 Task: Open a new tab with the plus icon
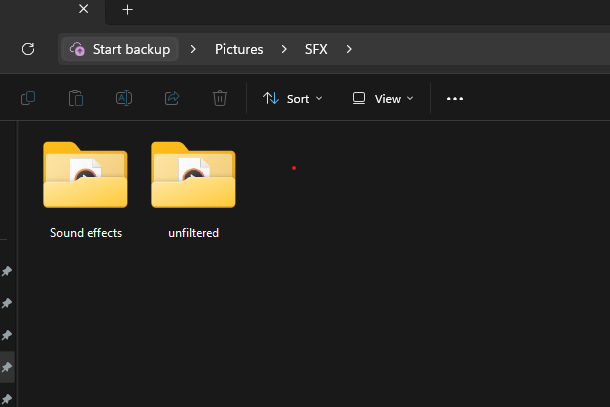127,10
